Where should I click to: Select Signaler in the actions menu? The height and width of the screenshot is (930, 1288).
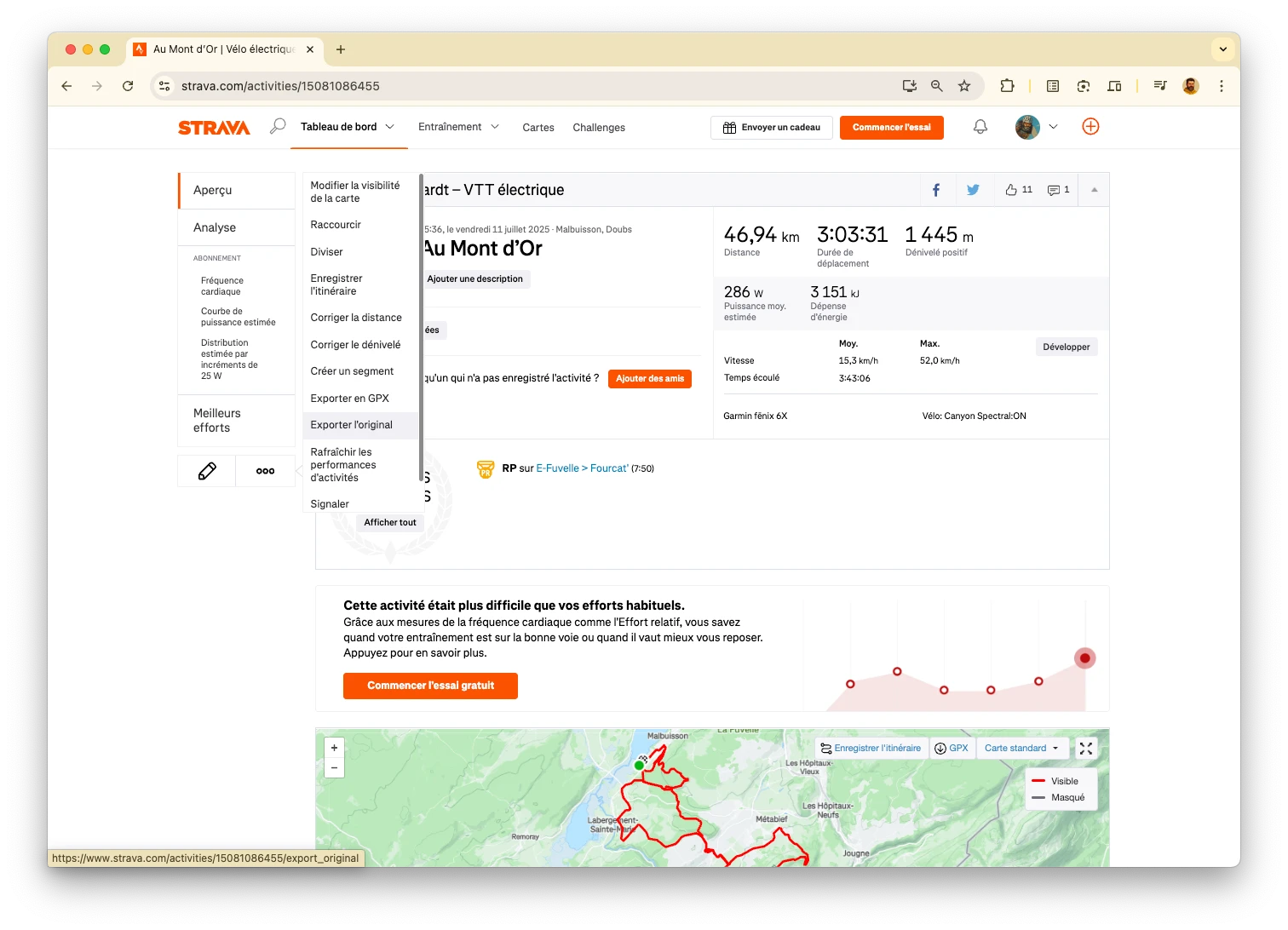(x=361, y=503)
